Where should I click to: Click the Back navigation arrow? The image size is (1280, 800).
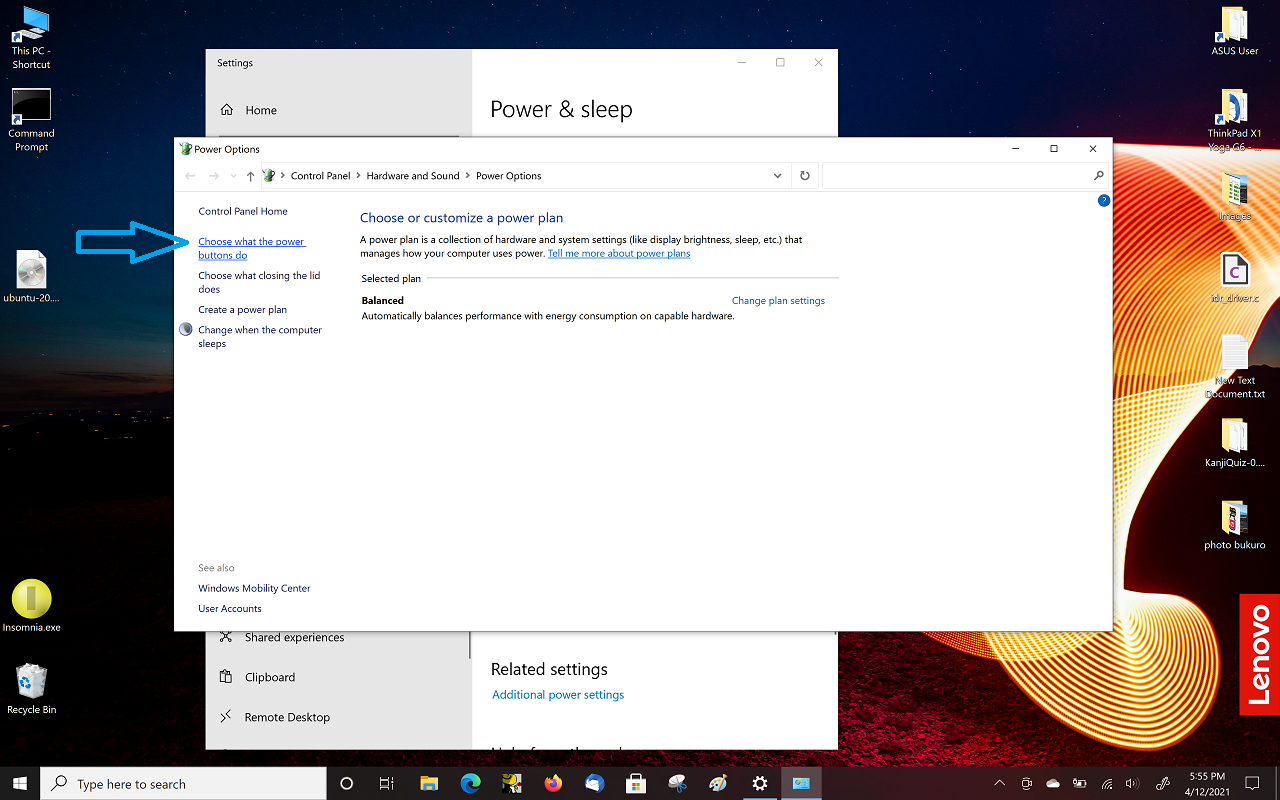click(x=190, y=176)
